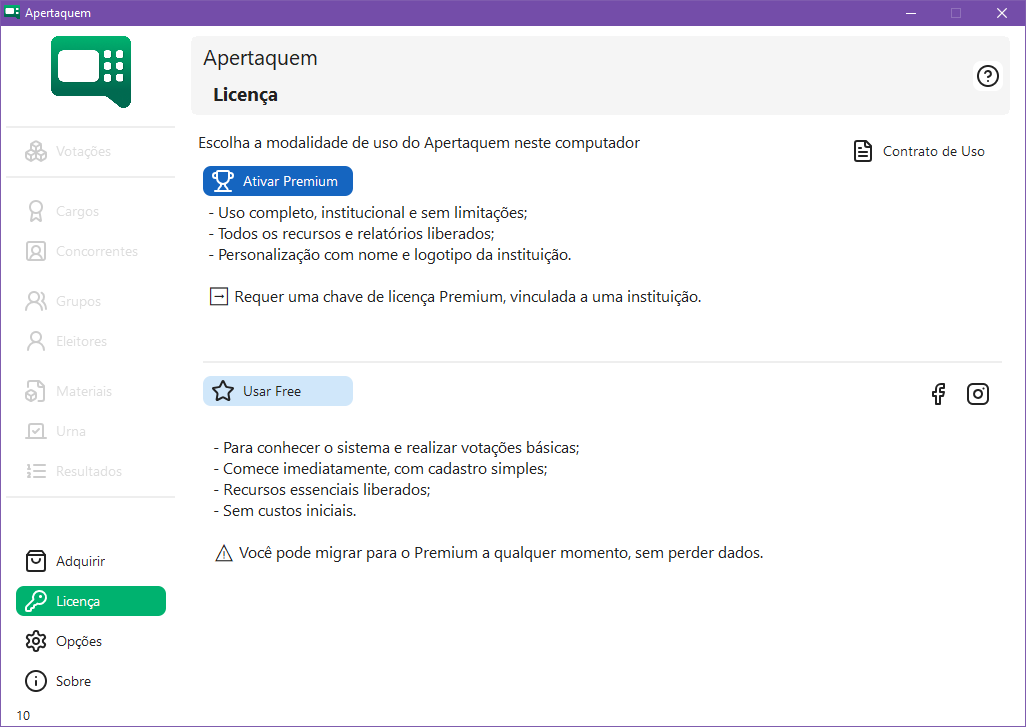Click line 'Sem custos iniciais.'

285,511
